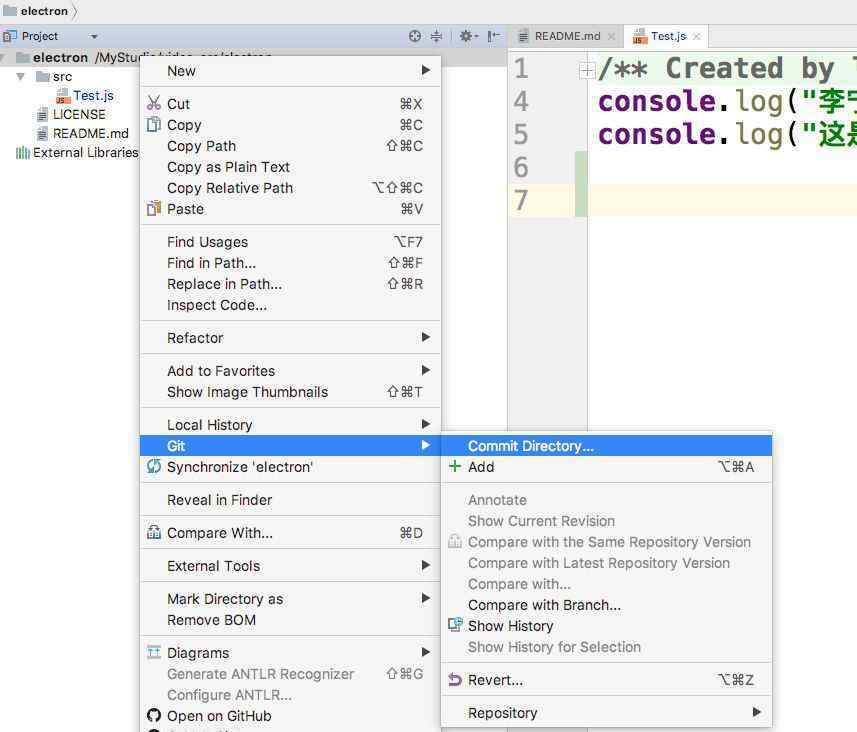This screenshot has width=857, height=732.
Task: Choose Replace in Path... menu item
Action: coord(290,284)
